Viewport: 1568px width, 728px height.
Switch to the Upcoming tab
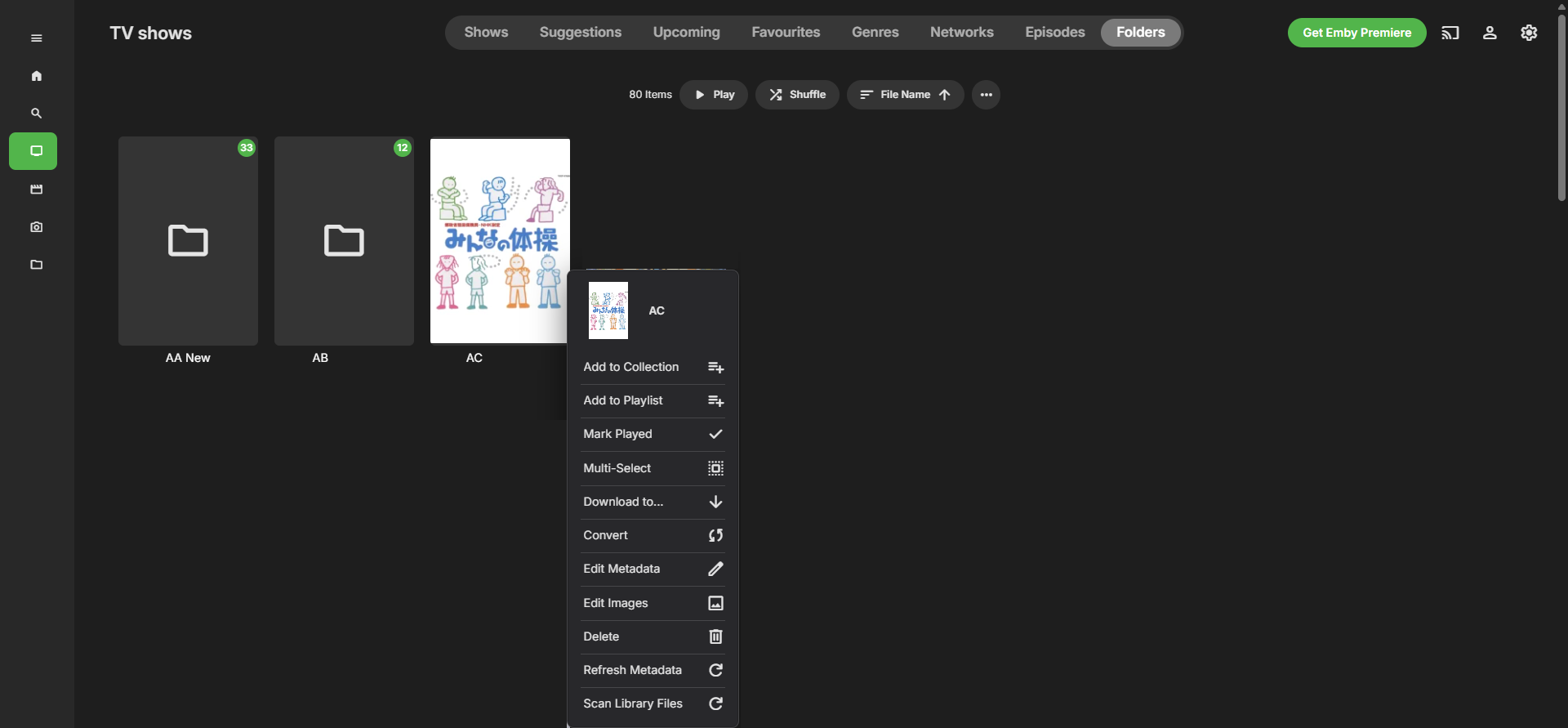click(687, 33)
